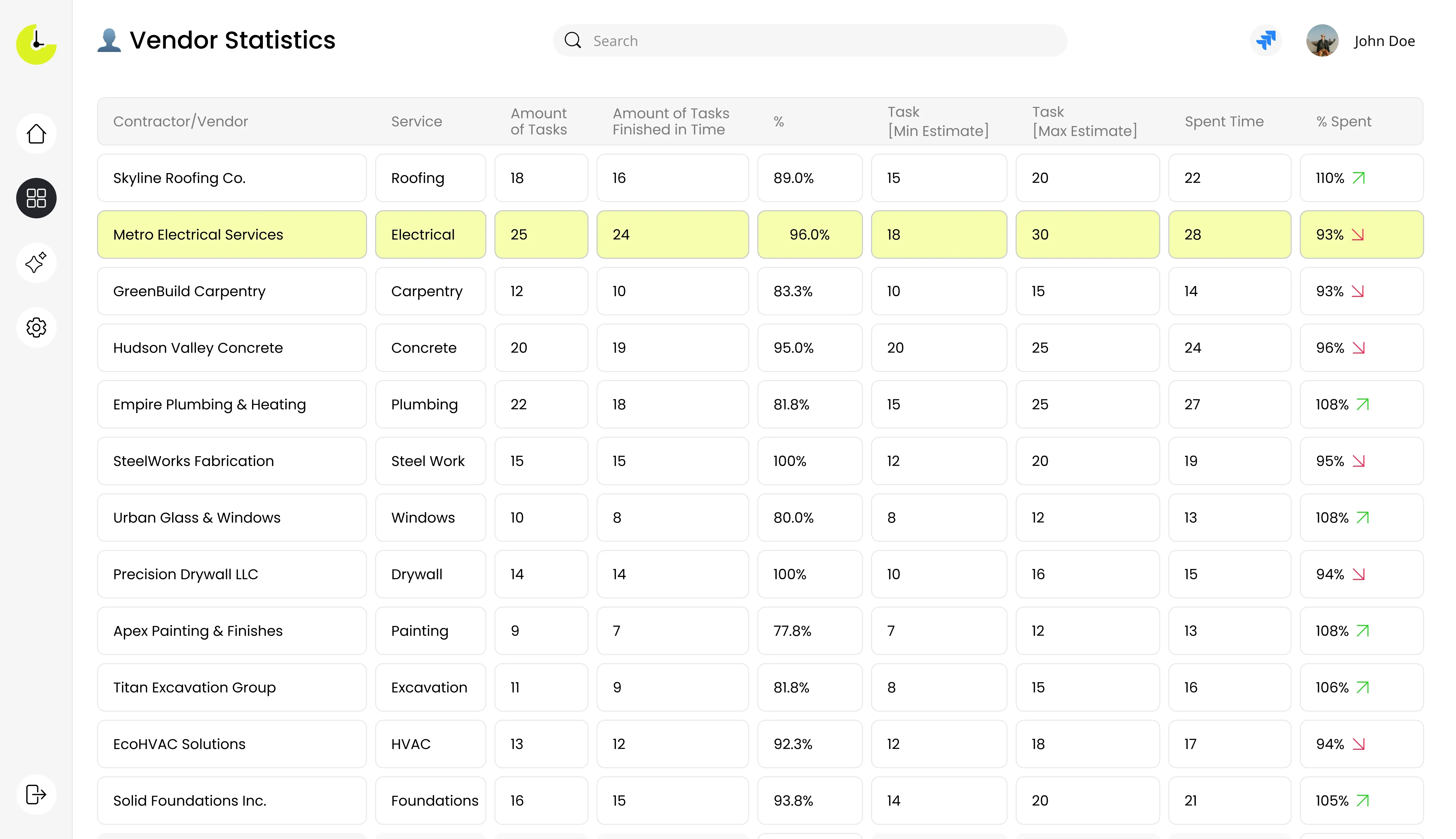This screenshot has width=1456, height=839.
Task: Open the Skyline Roofing Co. vendor
Action: (179, 178)
